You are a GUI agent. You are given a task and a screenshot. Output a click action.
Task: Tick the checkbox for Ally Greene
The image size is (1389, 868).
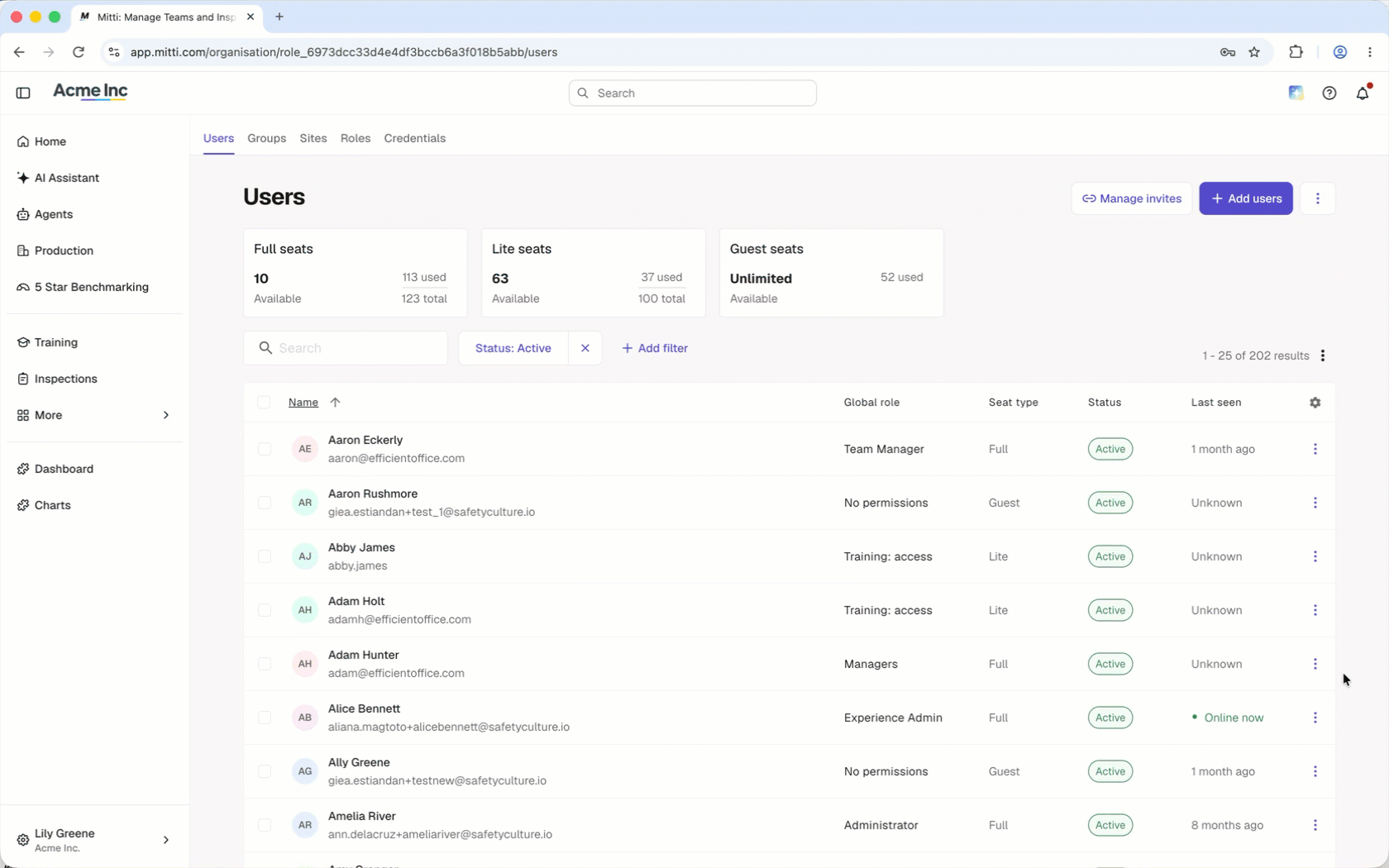coord(265,771)
